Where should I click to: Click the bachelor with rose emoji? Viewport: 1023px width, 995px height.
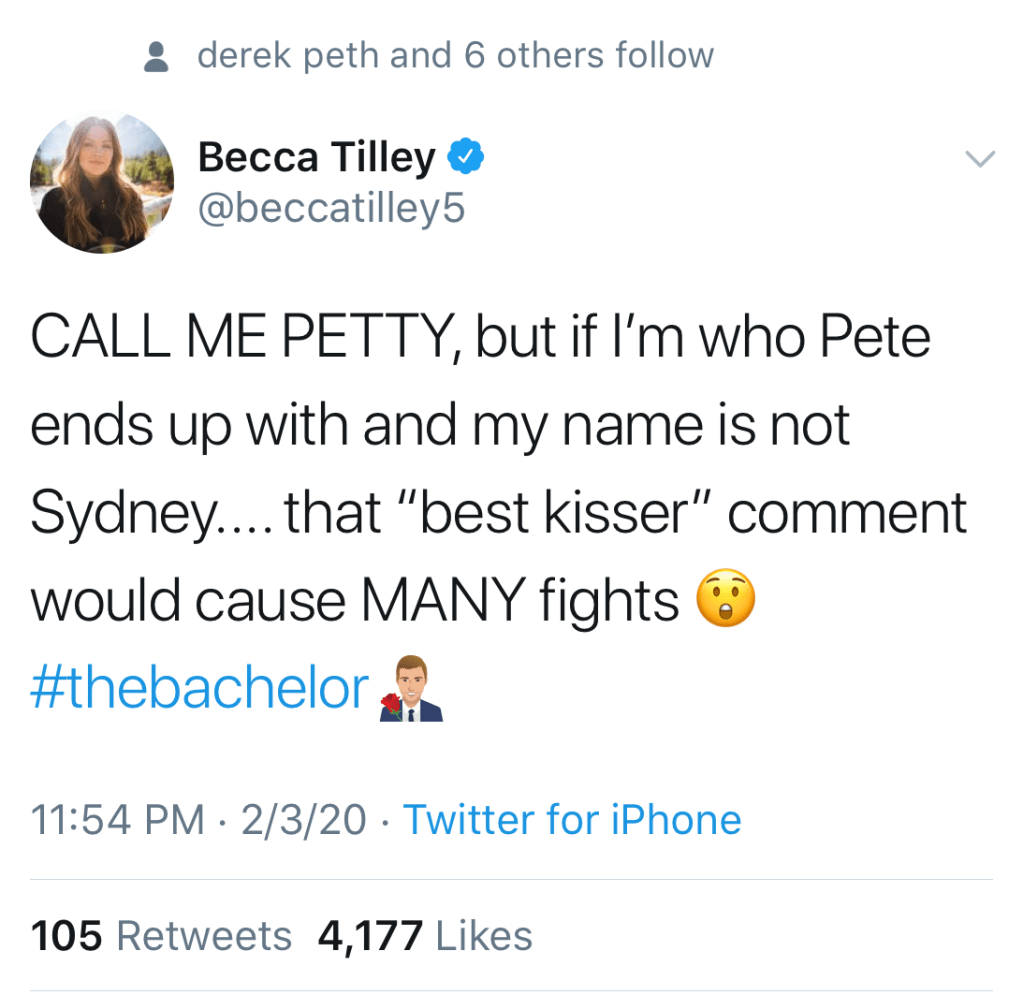[411, 689]
